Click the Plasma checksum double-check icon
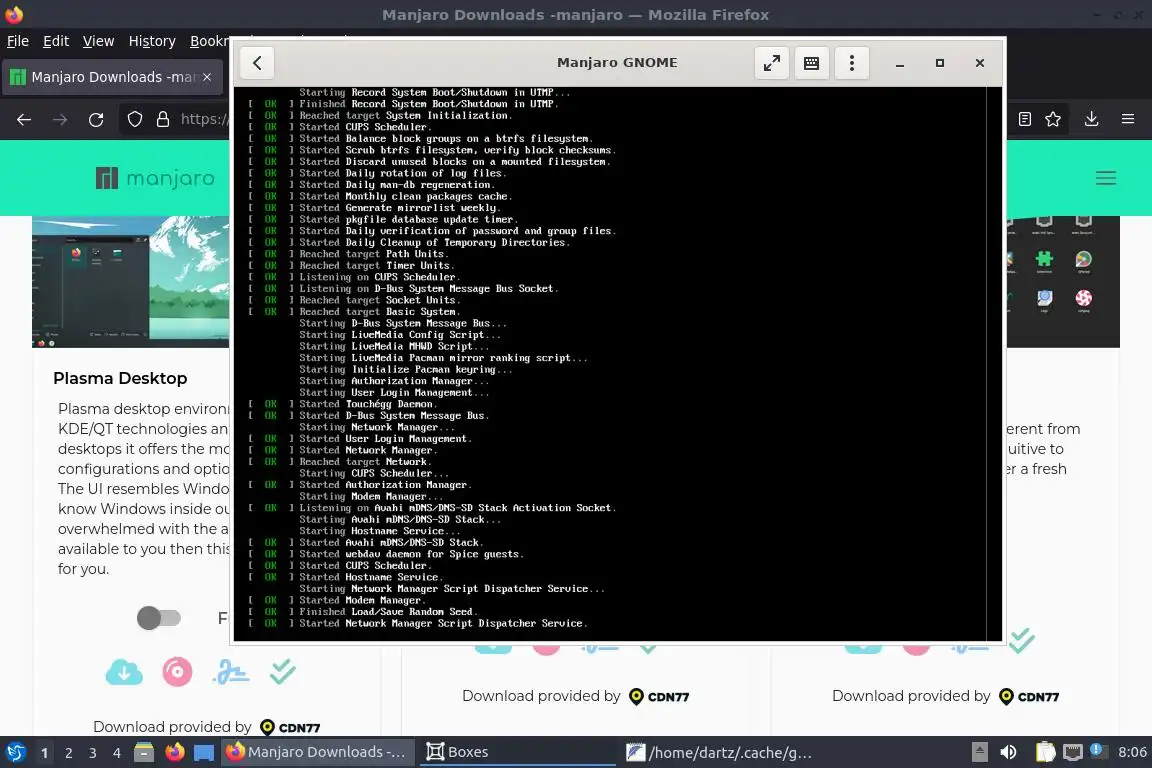Viewport: 1152px width, 768px height. coord(283,672)
